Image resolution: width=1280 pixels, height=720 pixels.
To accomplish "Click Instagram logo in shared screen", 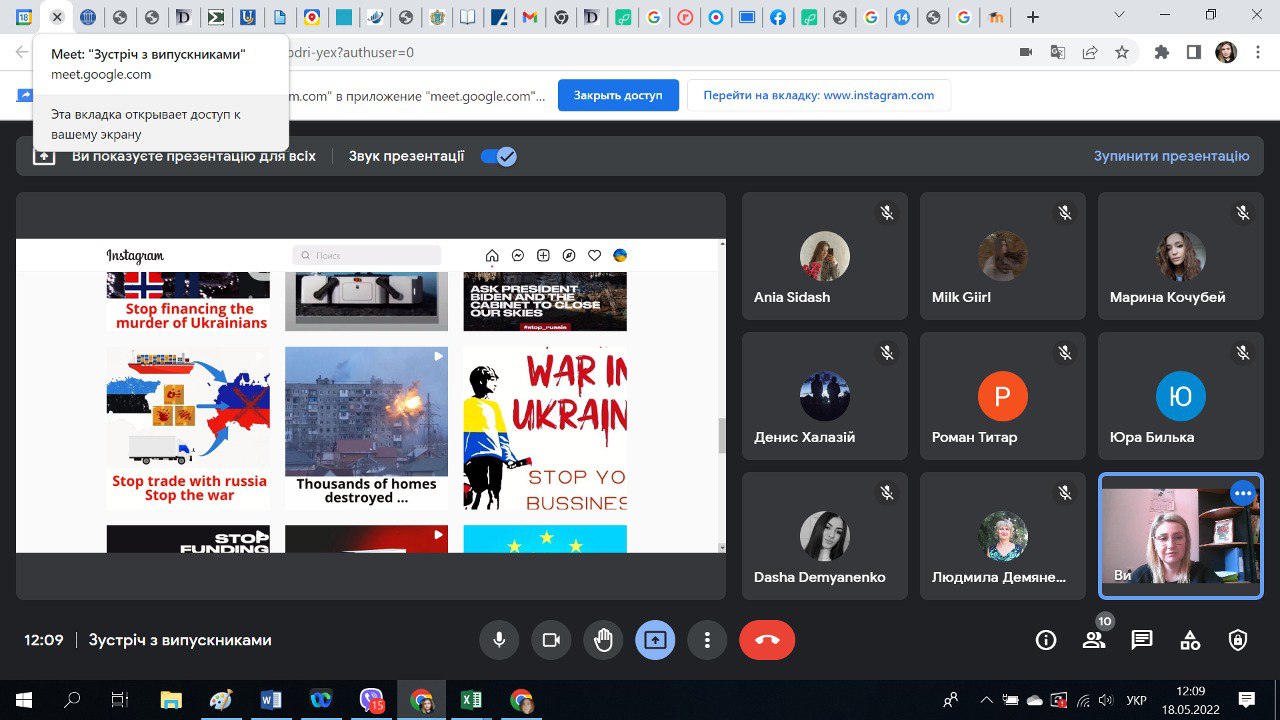I will (135, 256).
